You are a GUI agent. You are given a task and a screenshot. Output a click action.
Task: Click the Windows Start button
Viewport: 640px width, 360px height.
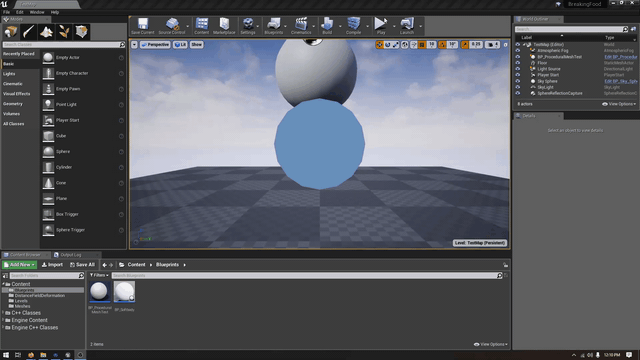point(6,355)
